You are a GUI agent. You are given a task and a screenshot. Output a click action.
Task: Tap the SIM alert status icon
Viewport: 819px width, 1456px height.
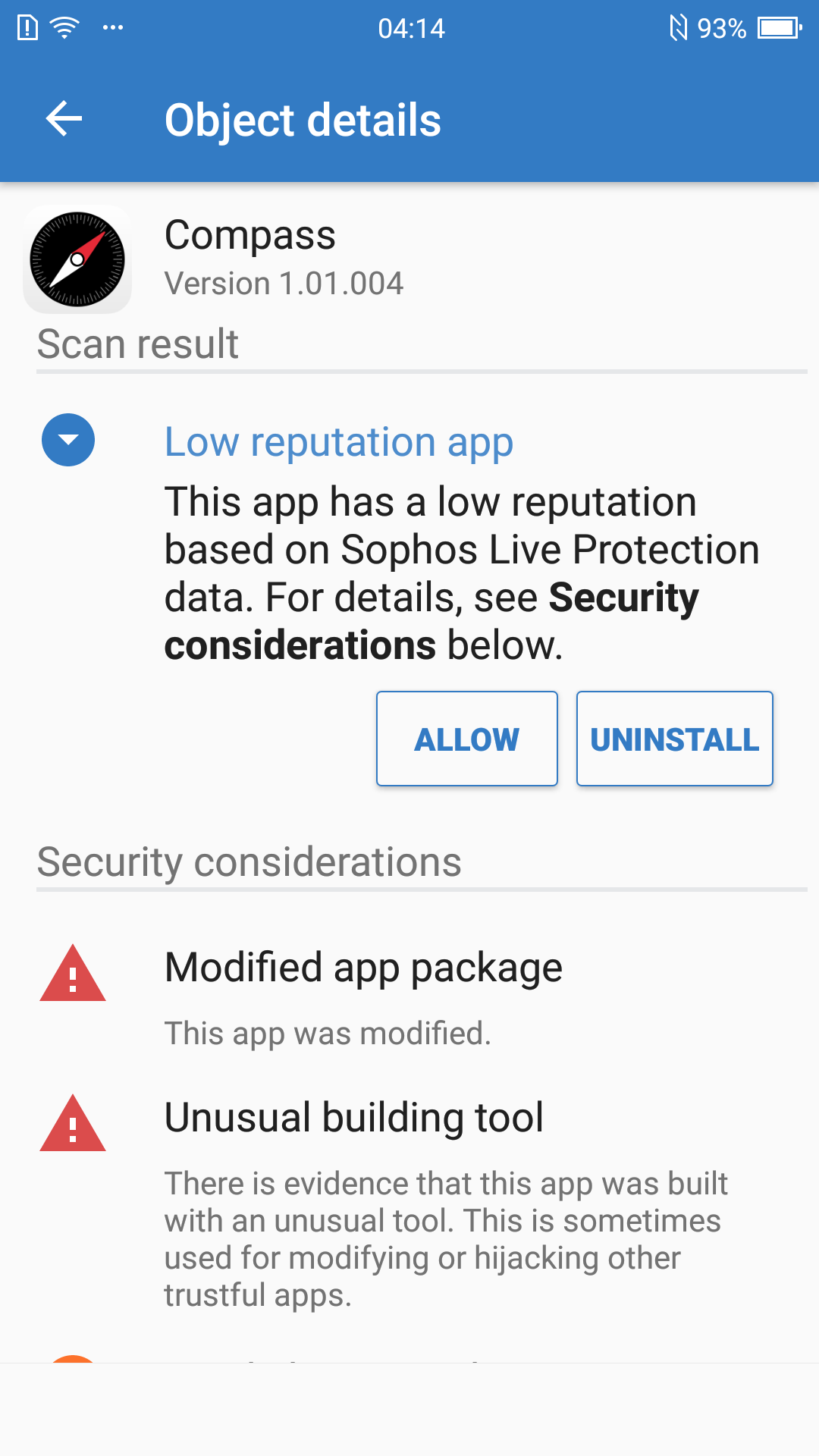pyautogui.click(x=27, y=28)
